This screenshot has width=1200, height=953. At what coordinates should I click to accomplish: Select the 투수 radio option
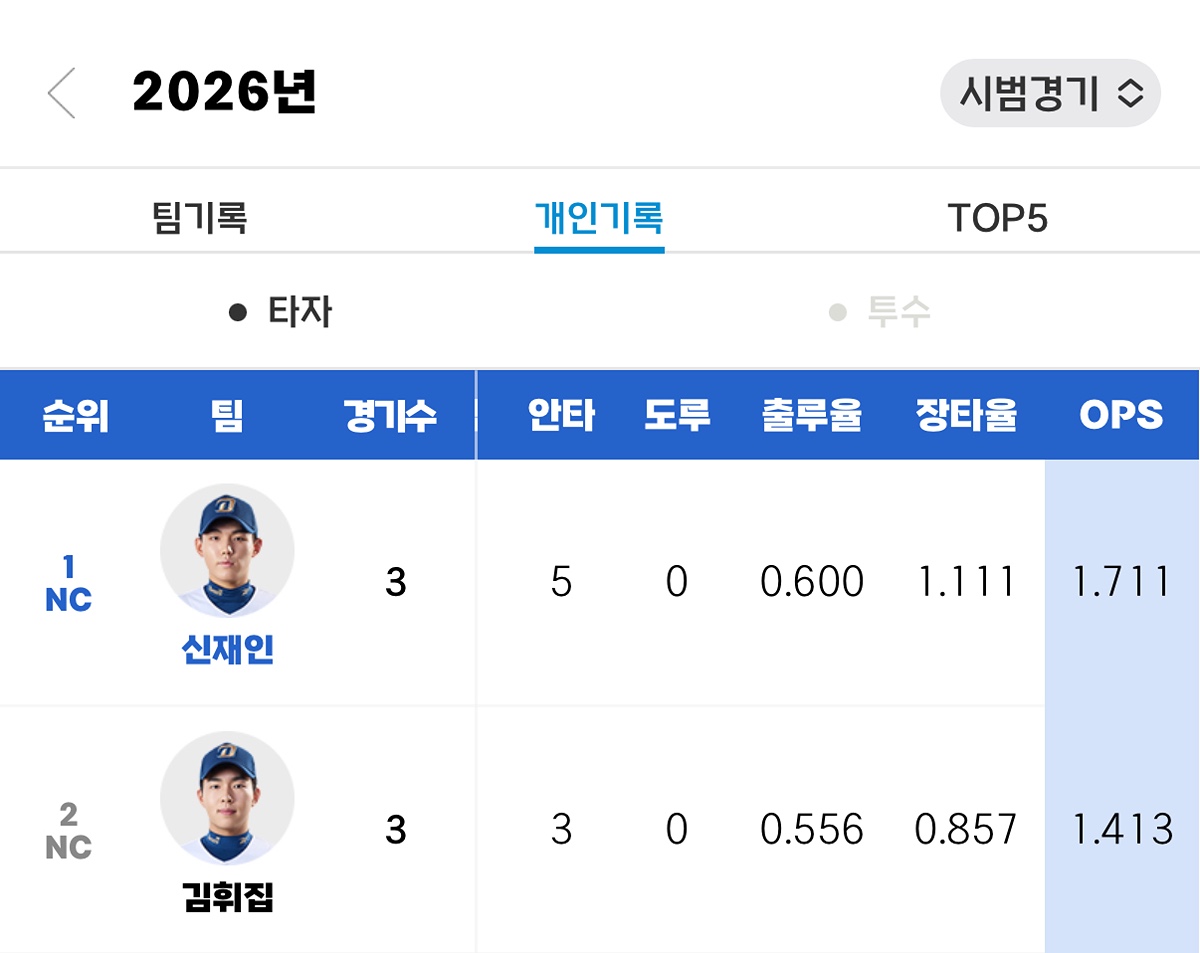tap(880, 312)
